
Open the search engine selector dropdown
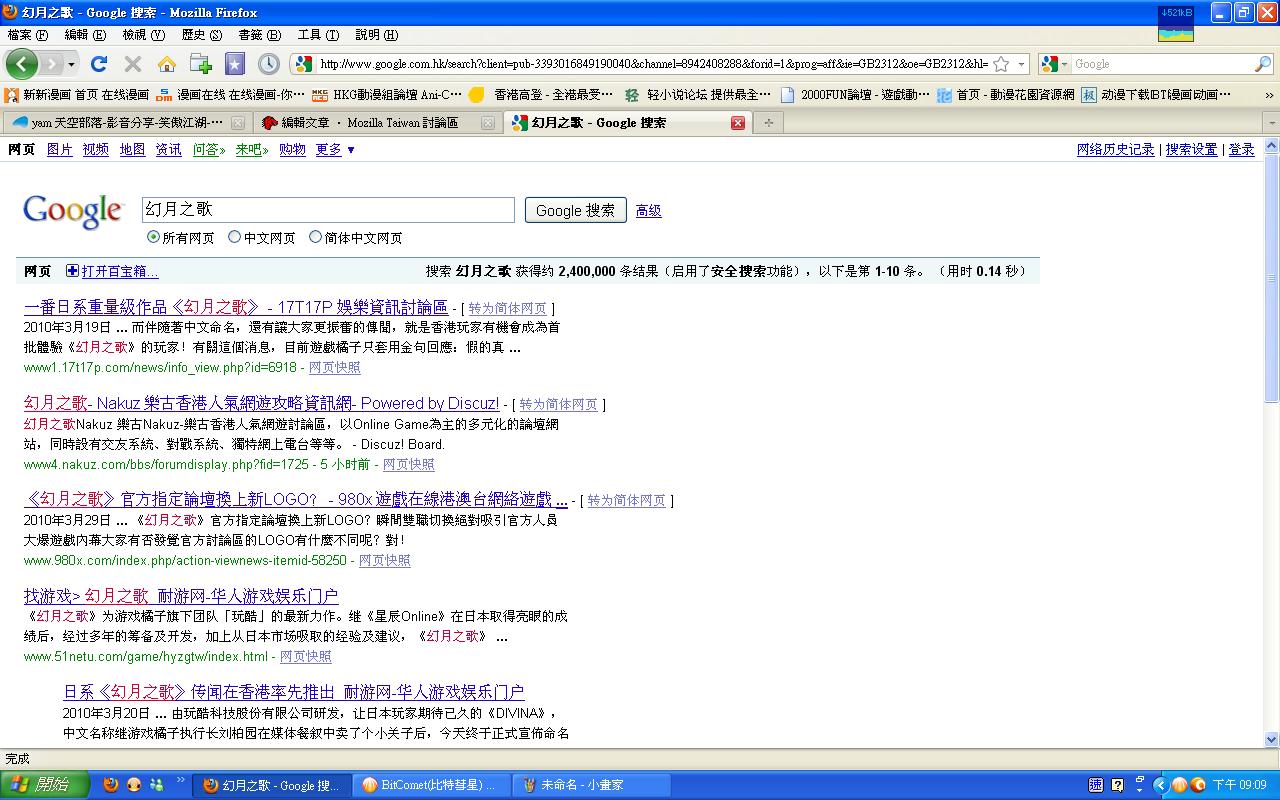tap(1053, 64)
